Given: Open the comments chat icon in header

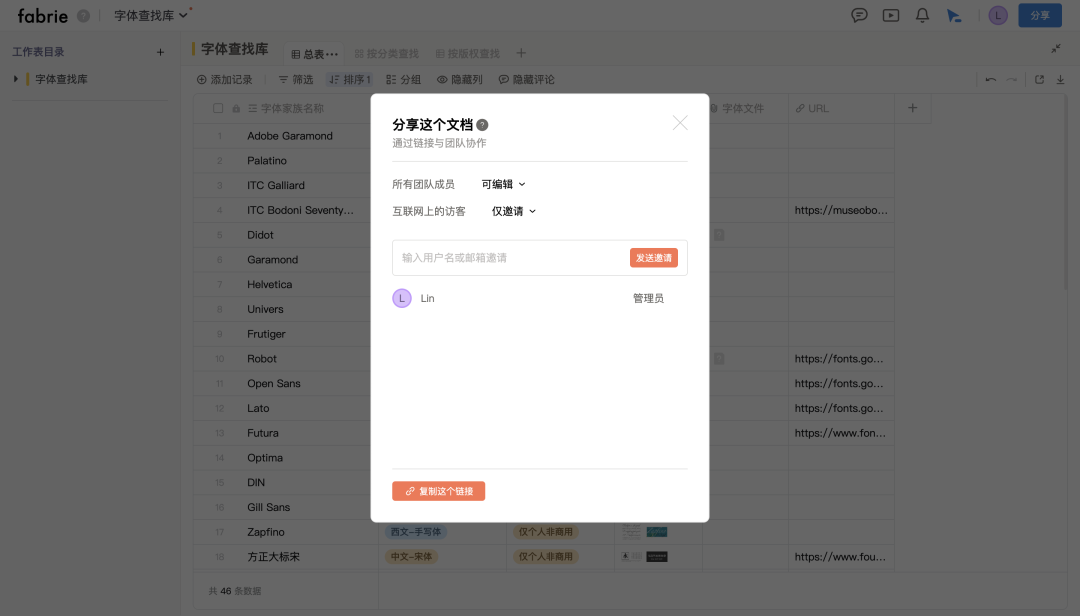Looking at the screenshot, I should click(x=859, y=15).
